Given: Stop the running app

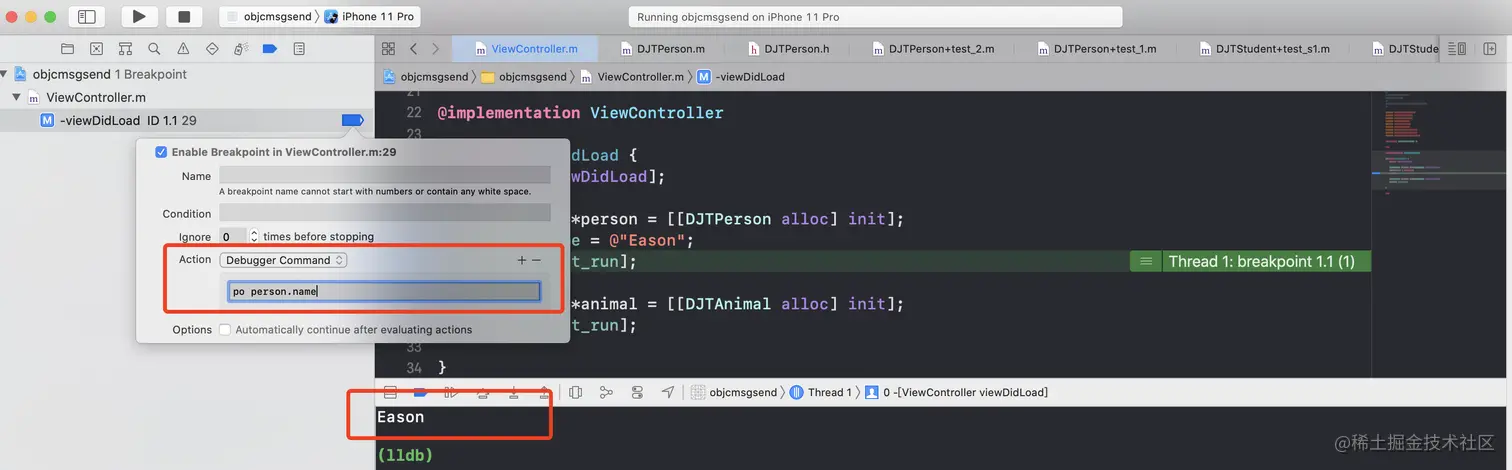Looking at the screenshot, I should click(184, 17).
